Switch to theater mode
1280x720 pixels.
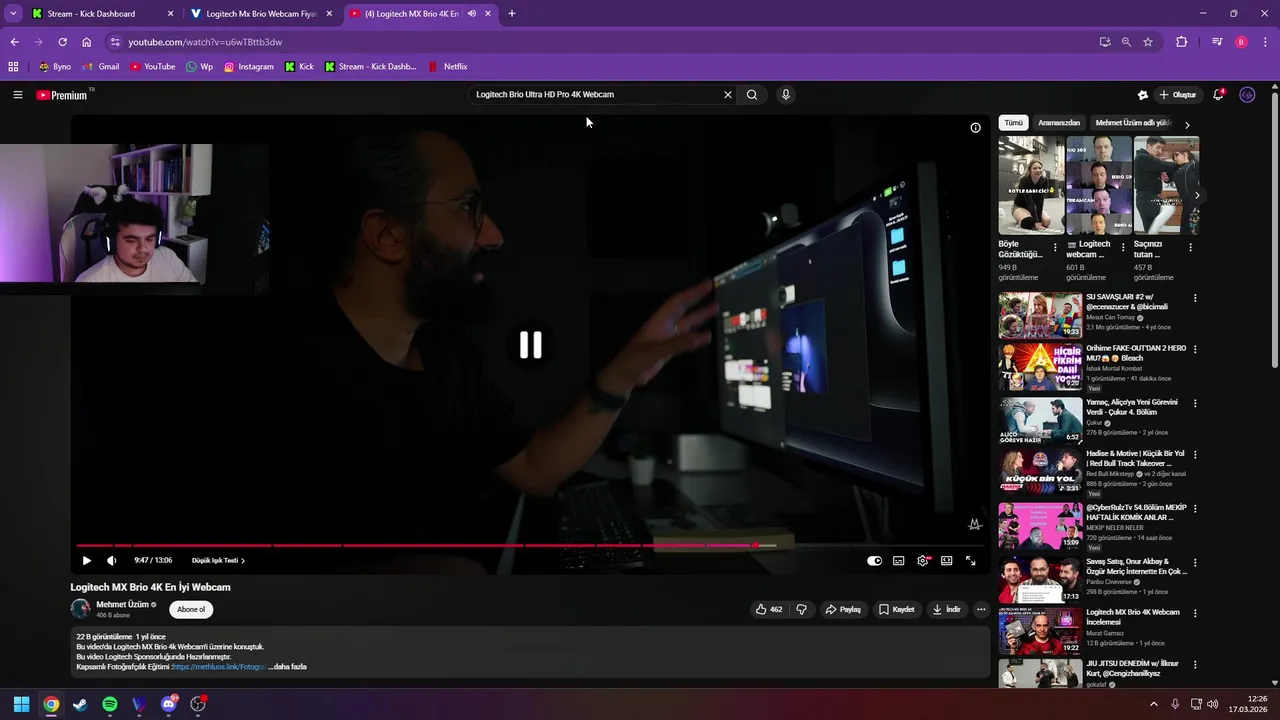[x=947, y=561]
